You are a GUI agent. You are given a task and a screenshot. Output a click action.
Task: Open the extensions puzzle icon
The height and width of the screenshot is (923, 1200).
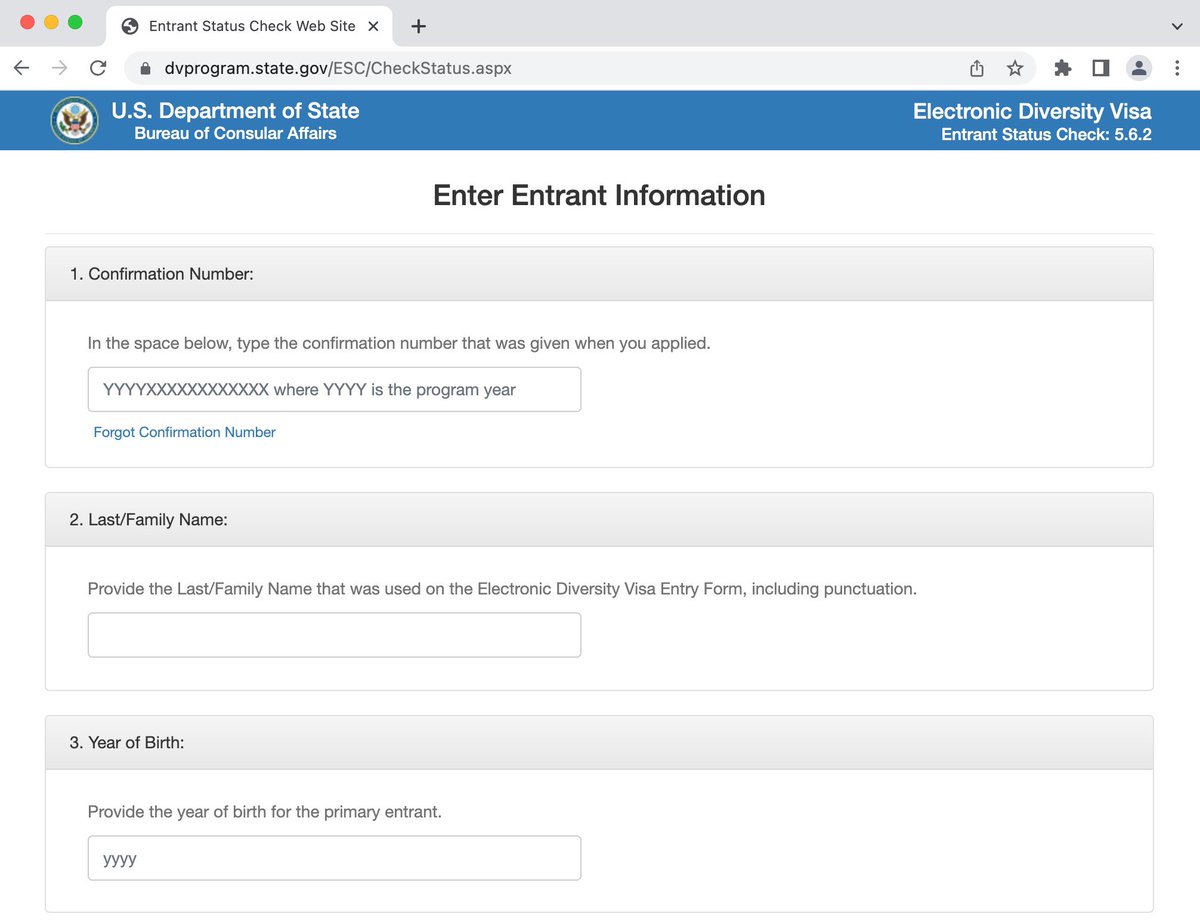(x=1063, y=68)
